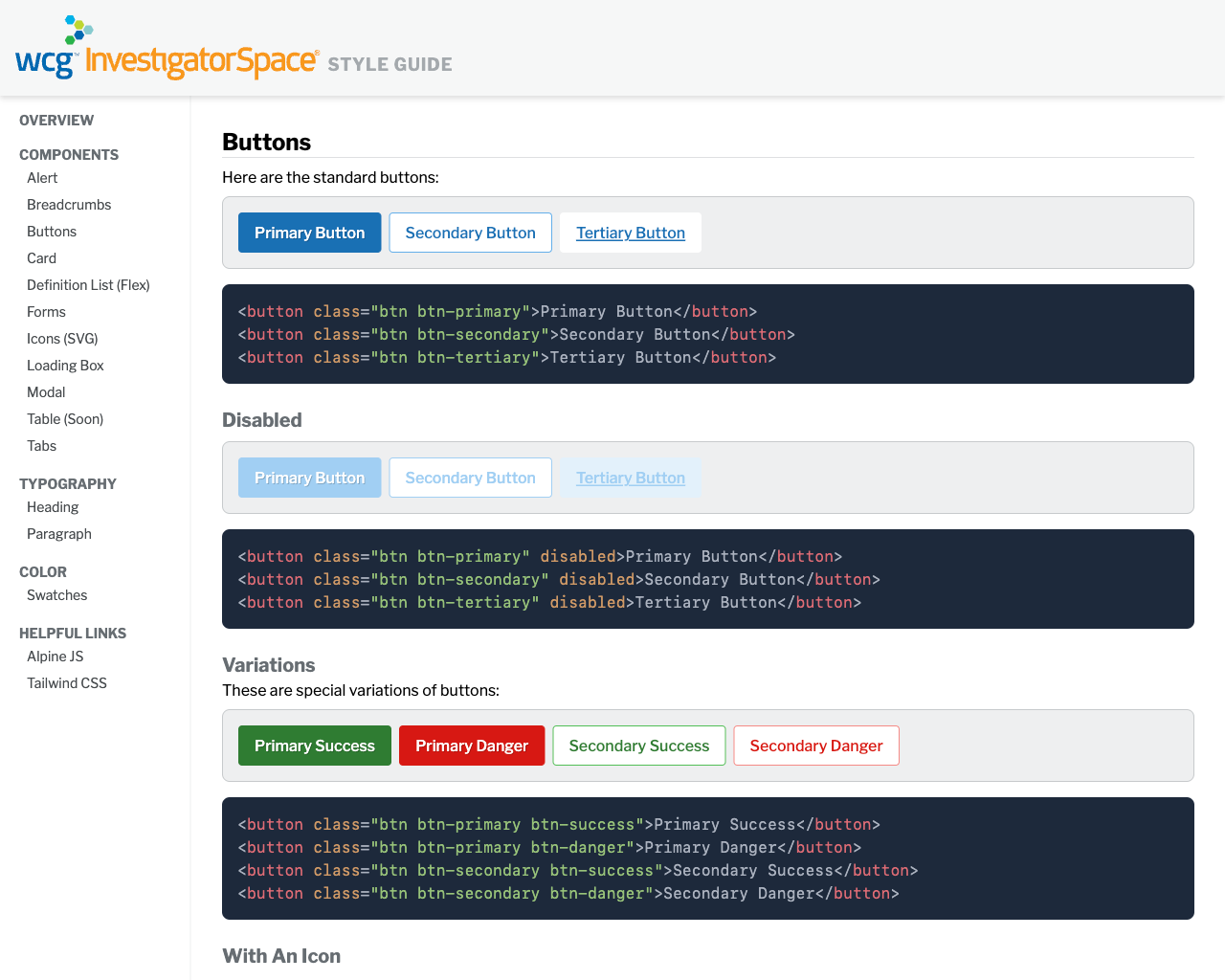Visit the Tailwind CSS link
This screenshot has width=1225, height=980.
click(x=67, y=682)
